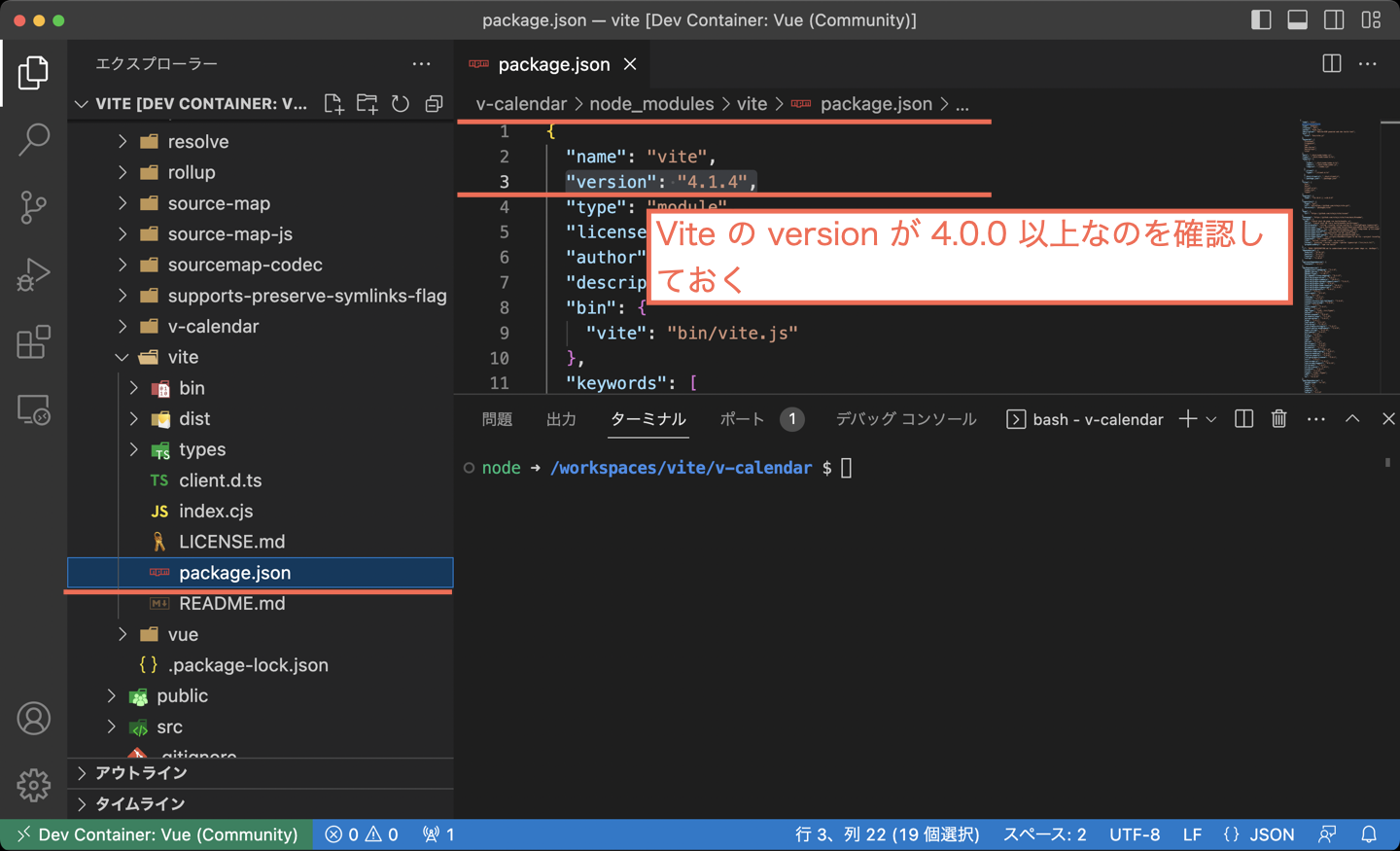Focus the bash terminal prompt

(x=846, y=469)
